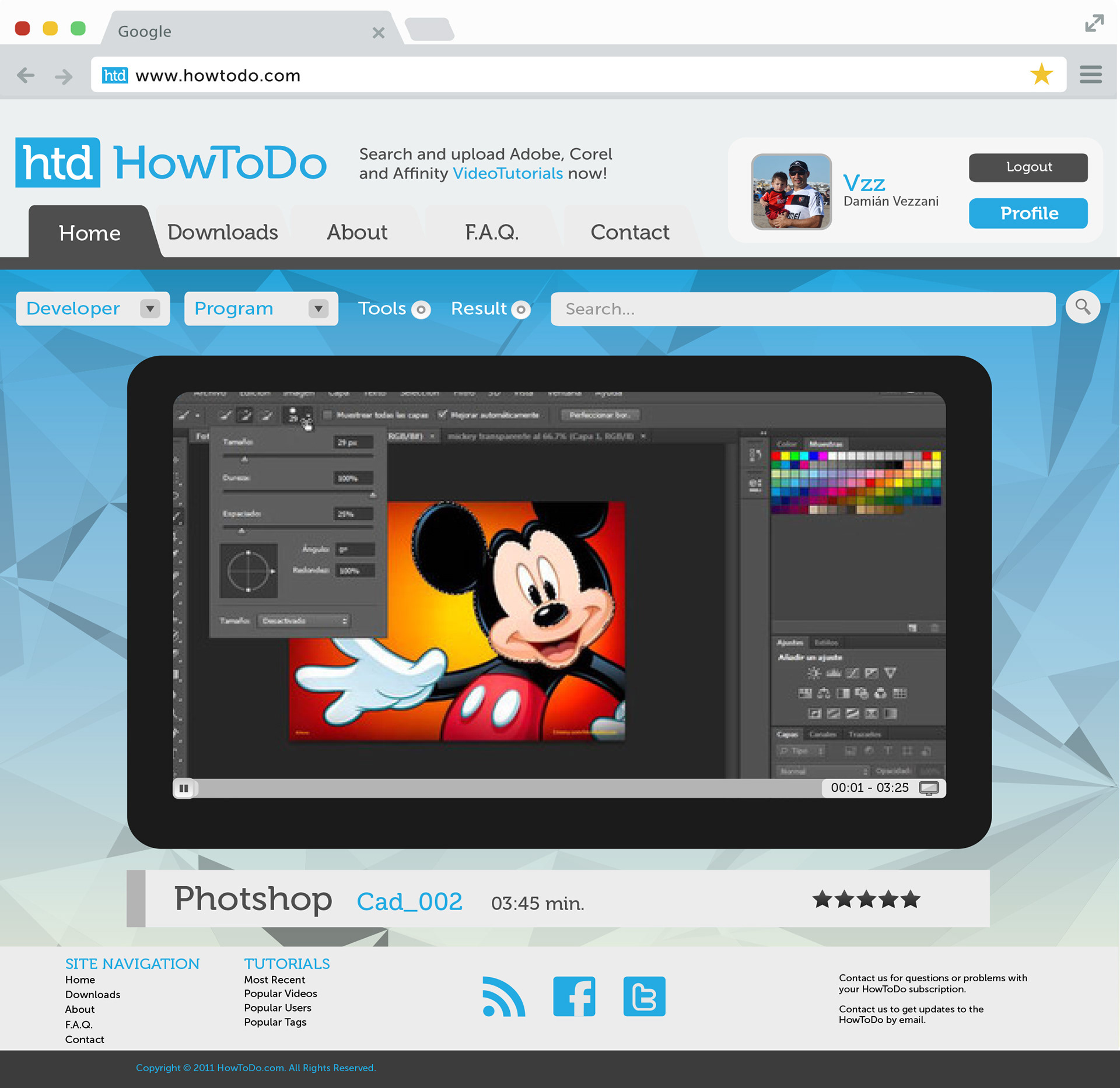The height and width of the screenshot is (1088, 1120).
Task: Click footer Popular Videos link
Action: click(x=281, y=994)
